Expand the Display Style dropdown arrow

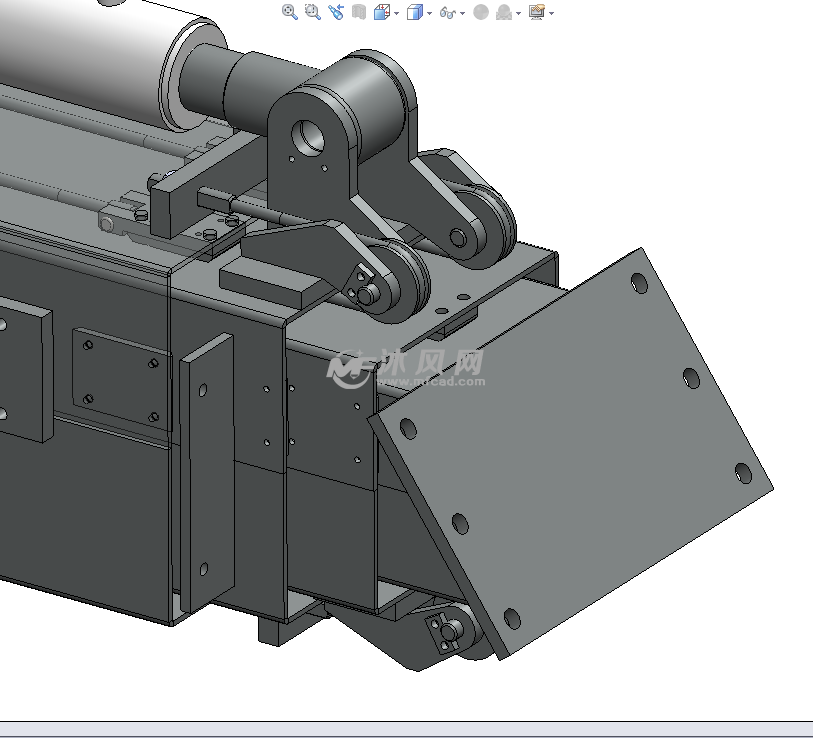(x=429, y=13)
